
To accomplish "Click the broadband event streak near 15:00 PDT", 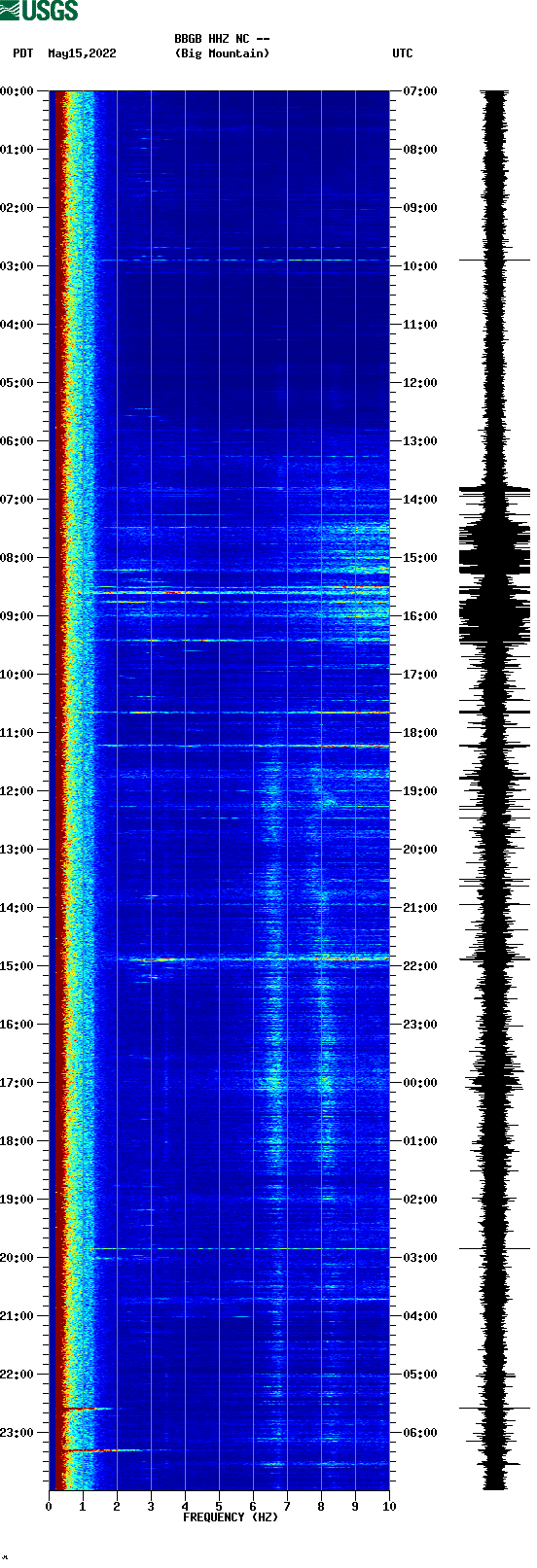I will click(253, 959).
